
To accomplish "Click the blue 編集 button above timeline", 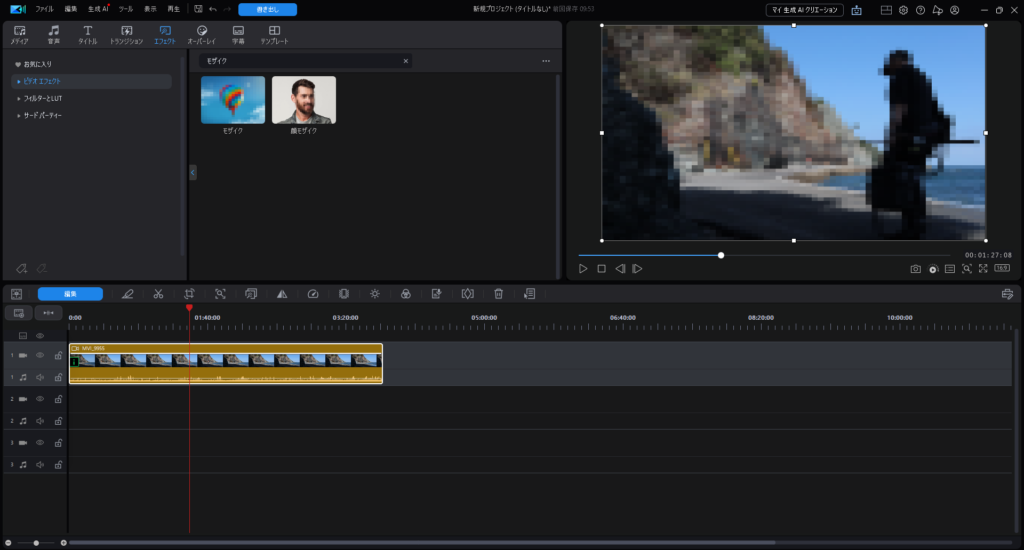I will (70, 294).
